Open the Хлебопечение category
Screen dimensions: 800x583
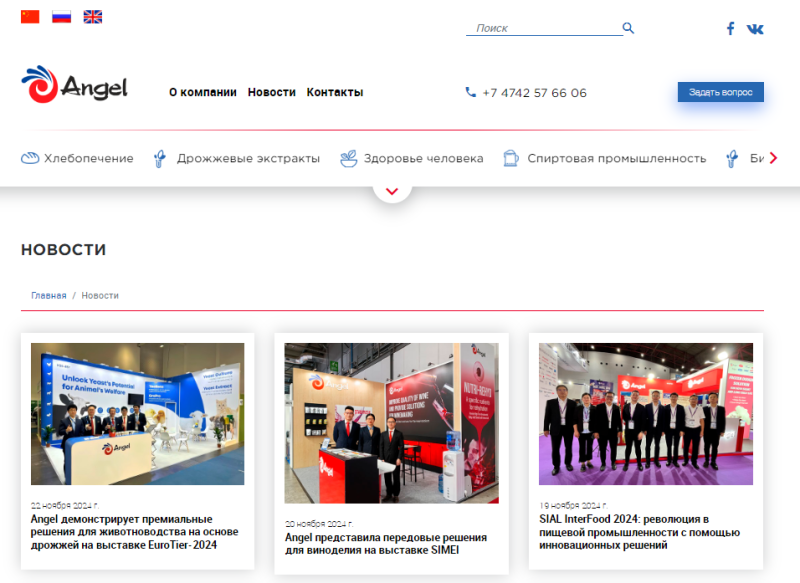[x=77, y=158]
